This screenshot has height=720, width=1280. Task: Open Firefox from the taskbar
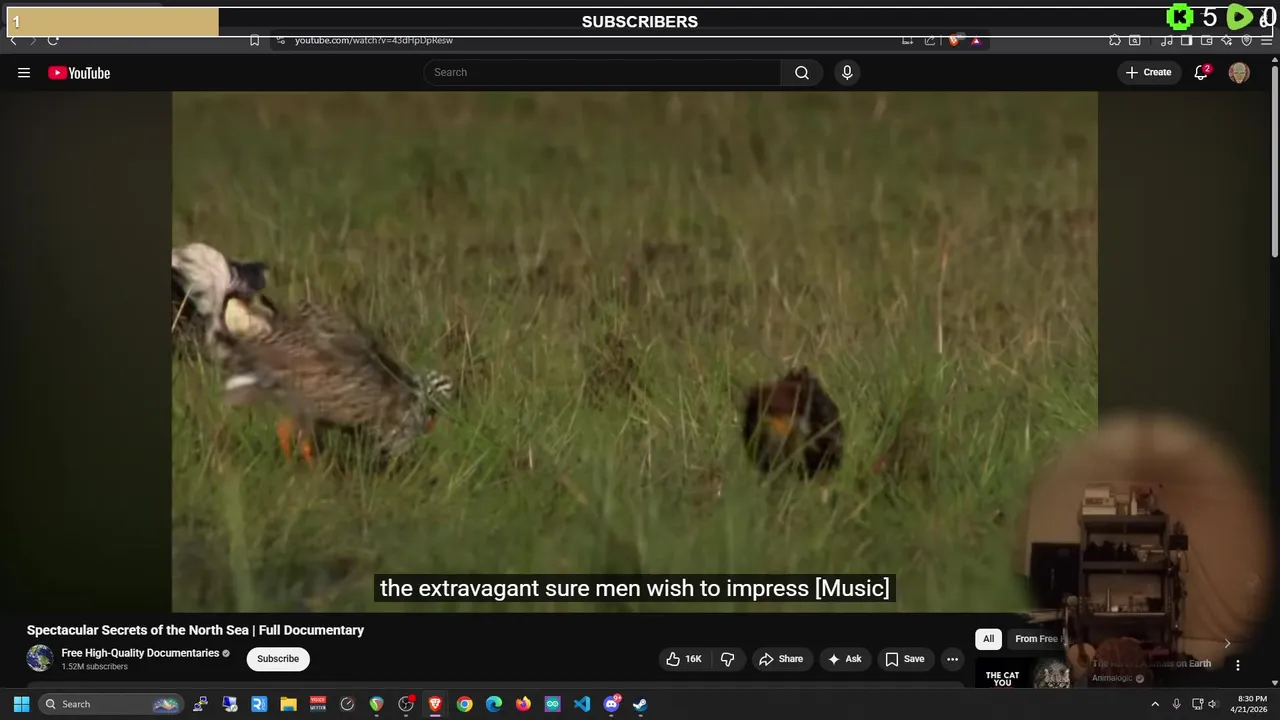[523, 704]
